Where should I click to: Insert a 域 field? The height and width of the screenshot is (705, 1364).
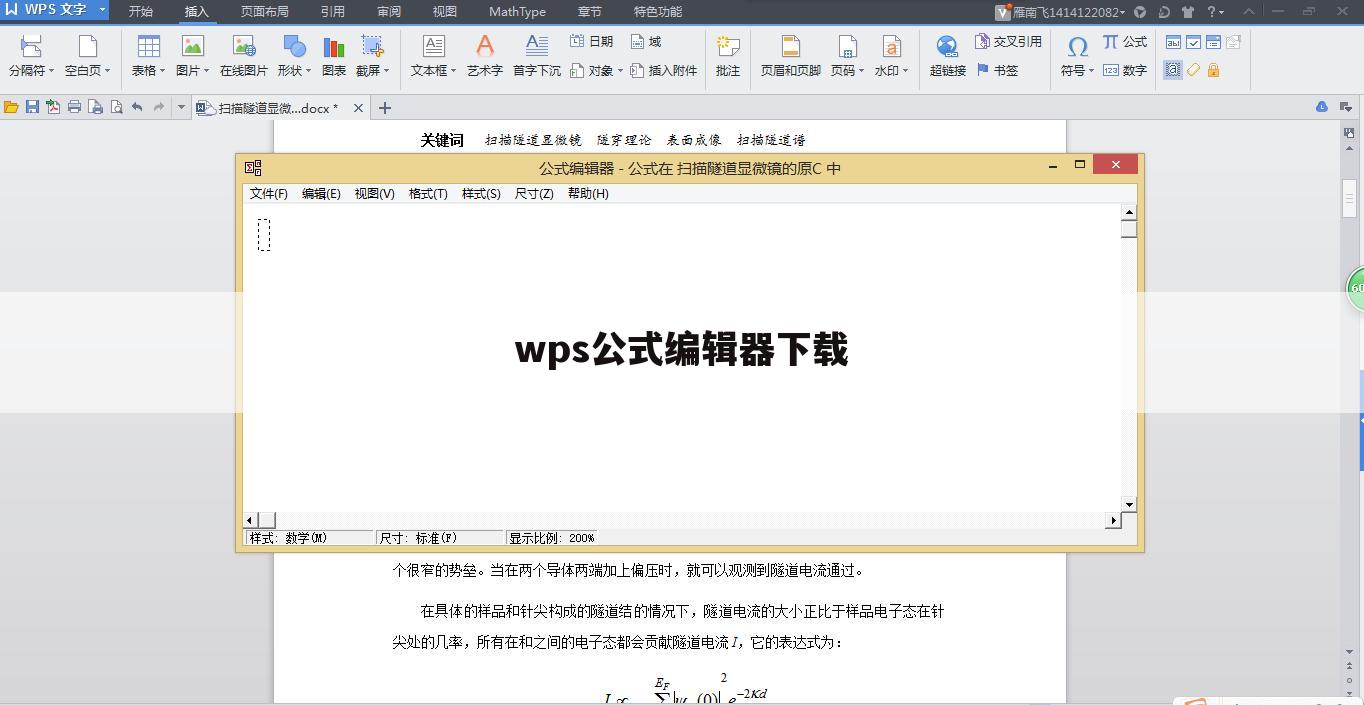pos(646,41)
